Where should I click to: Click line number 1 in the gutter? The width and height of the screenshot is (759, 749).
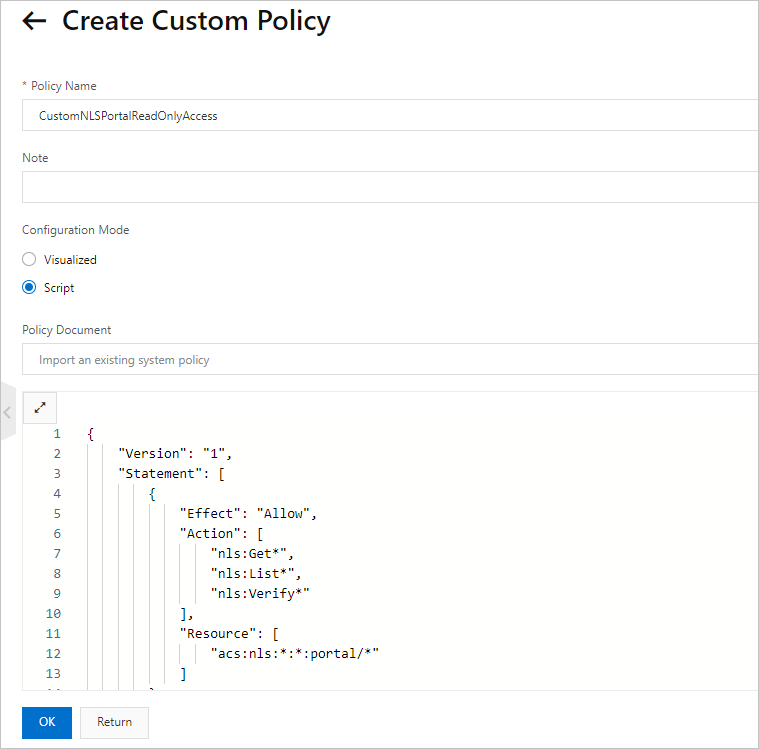(57, 434)
